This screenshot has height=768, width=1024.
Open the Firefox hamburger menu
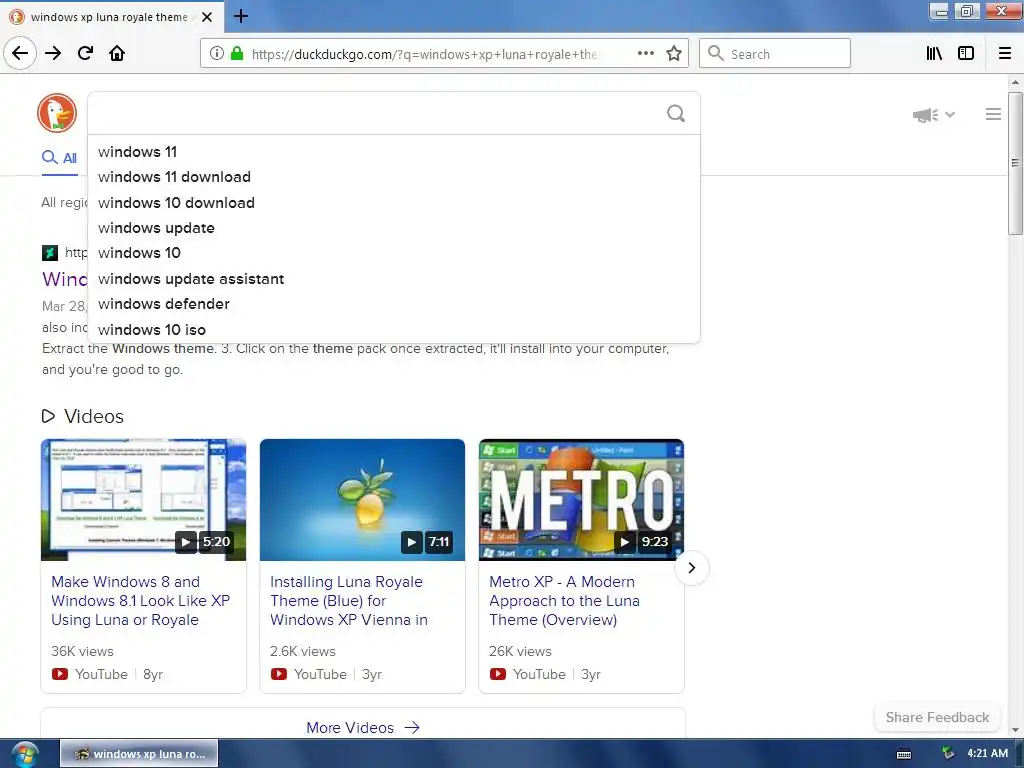(1005, 54)
